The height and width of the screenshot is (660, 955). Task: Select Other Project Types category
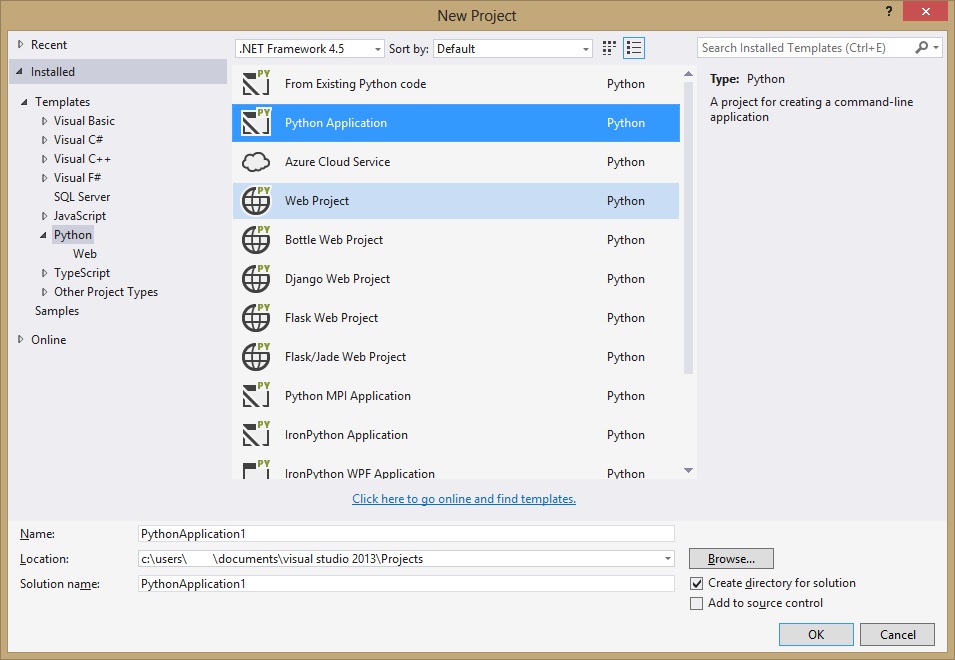[x=106, y=292]
